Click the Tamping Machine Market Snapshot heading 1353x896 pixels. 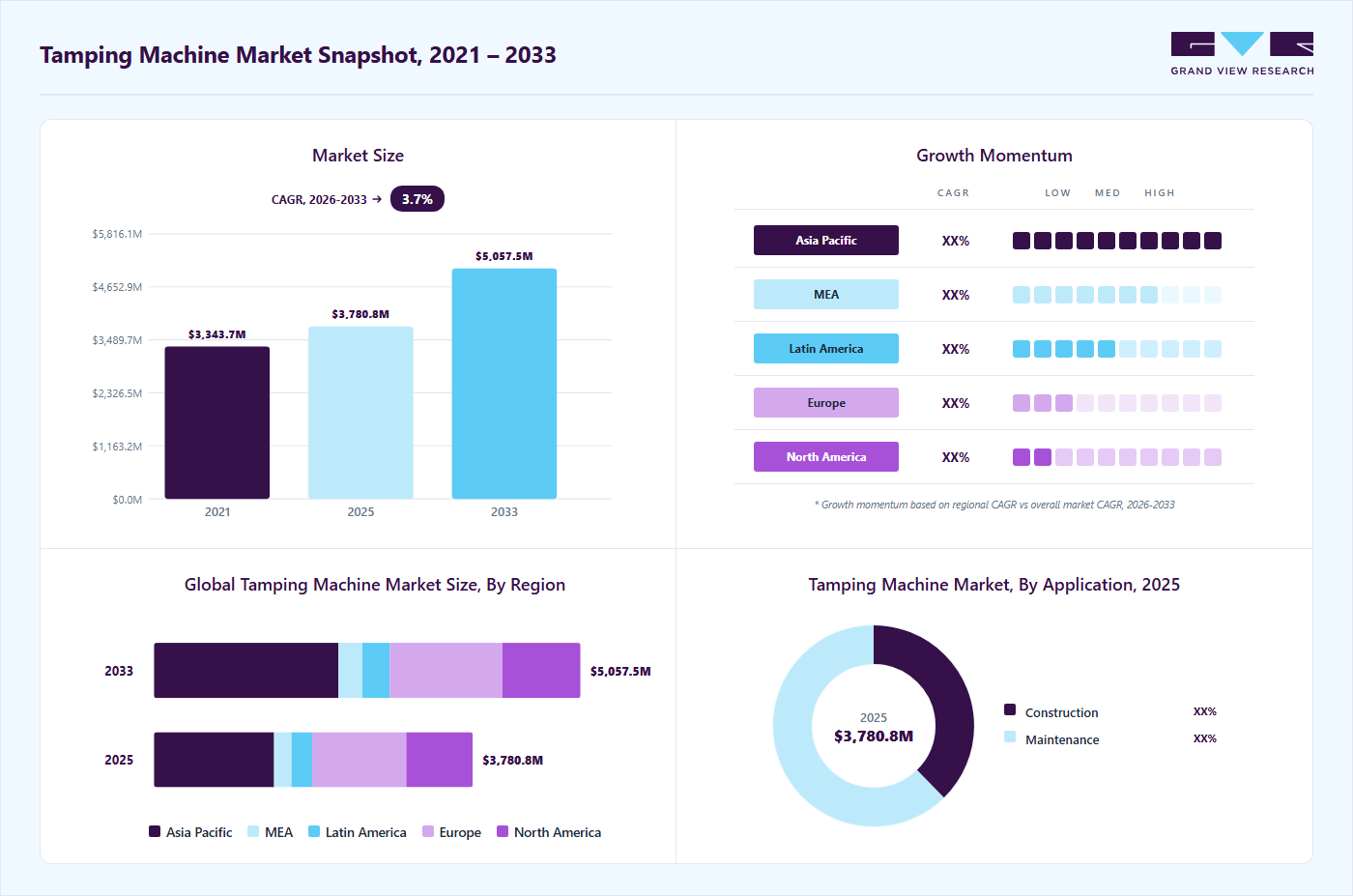298,55
